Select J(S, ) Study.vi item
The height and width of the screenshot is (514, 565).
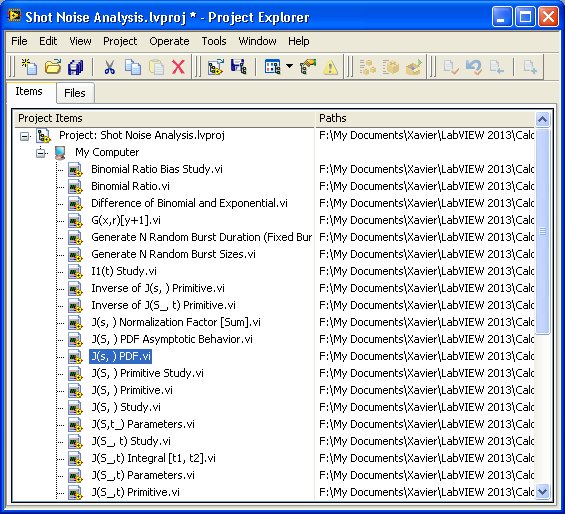click(126, 407)
